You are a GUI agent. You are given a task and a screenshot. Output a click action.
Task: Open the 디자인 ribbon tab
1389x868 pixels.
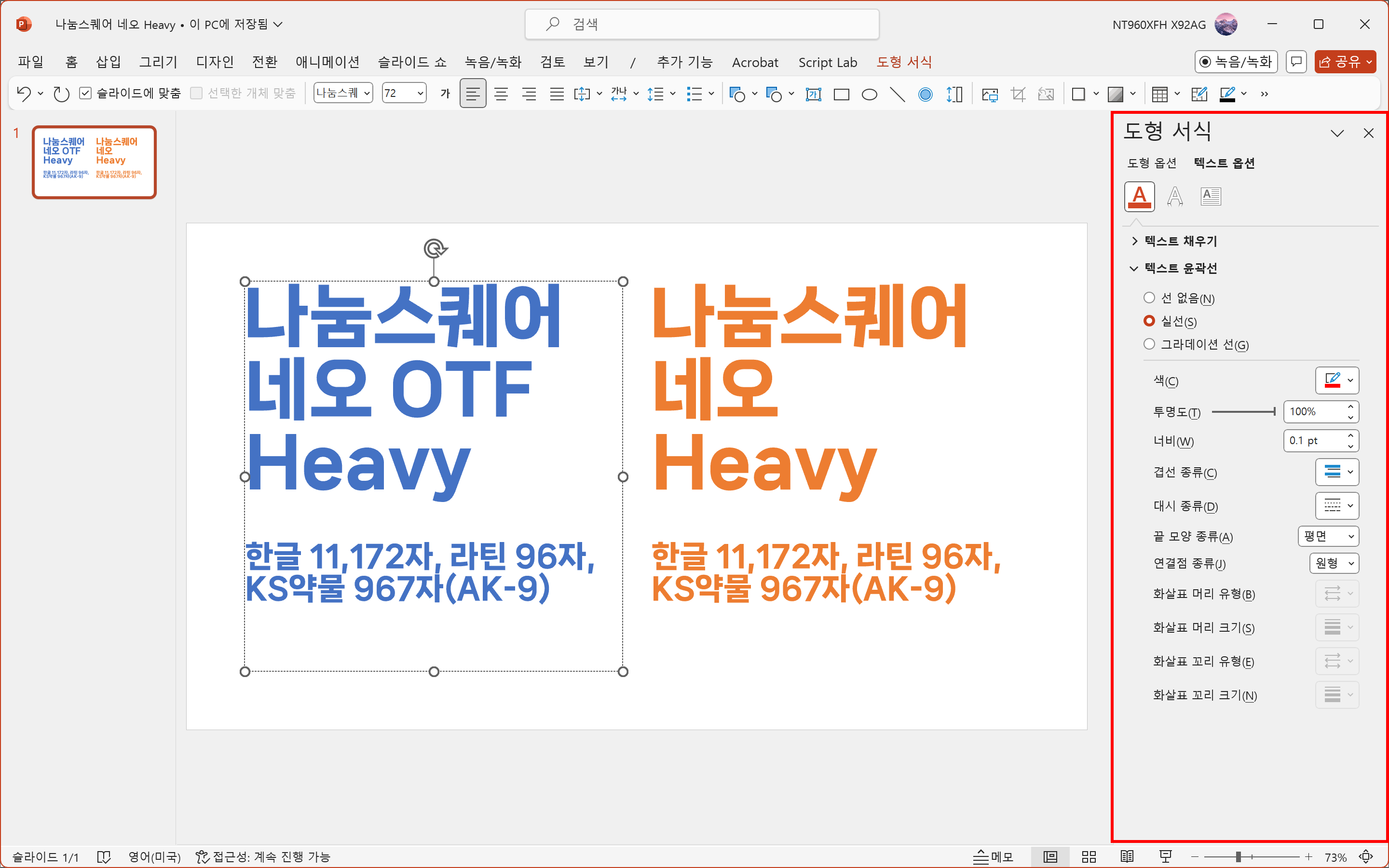click(215, 62)
